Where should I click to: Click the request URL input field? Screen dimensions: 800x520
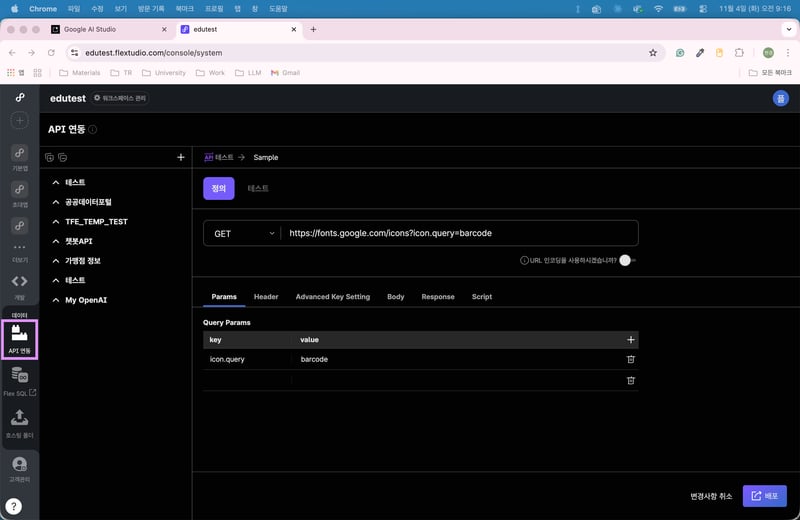tap(460, 233)
